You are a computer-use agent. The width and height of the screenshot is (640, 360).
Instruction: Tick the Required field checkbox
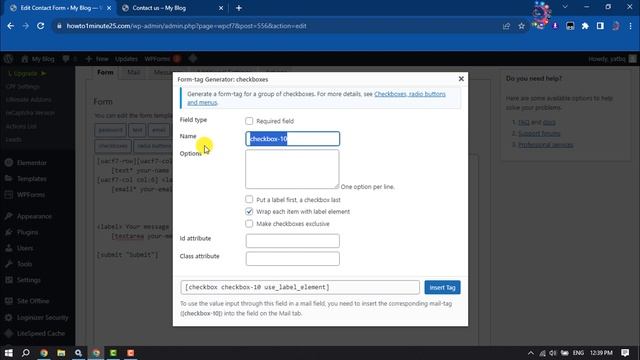249,121
